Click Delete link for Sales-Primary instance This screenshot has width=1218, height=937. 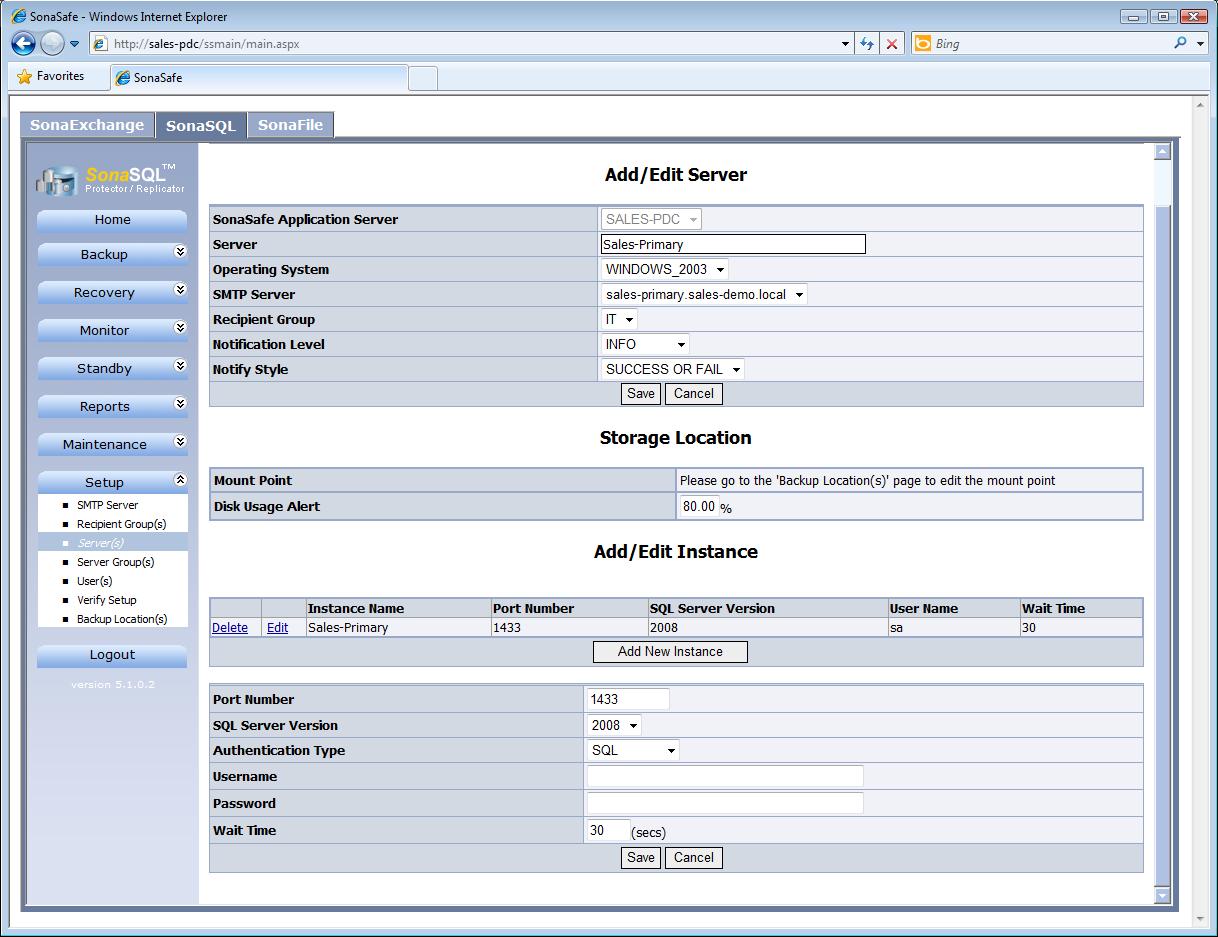[230, 628]
